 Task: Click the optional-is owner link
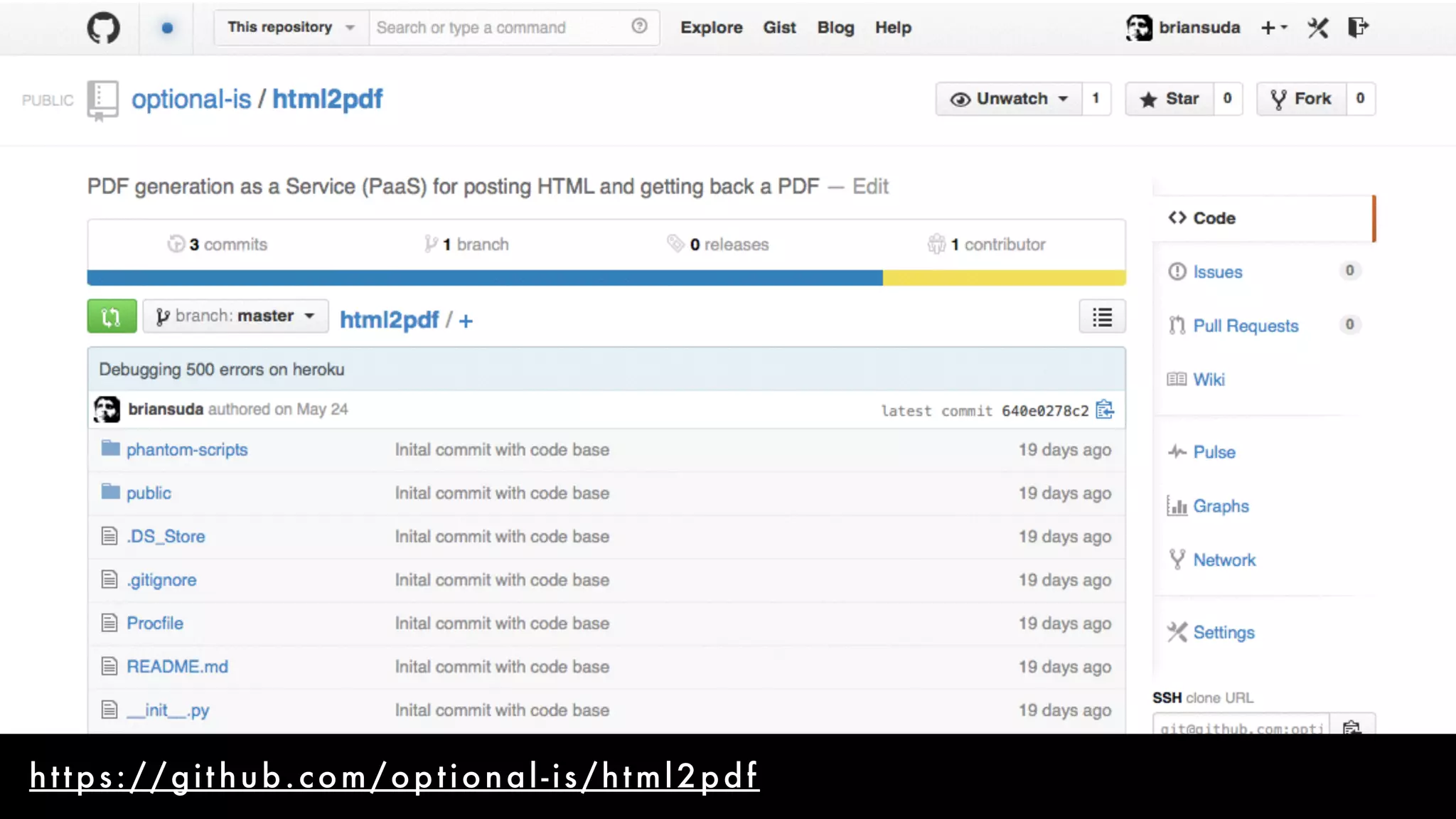coord(191,99)
